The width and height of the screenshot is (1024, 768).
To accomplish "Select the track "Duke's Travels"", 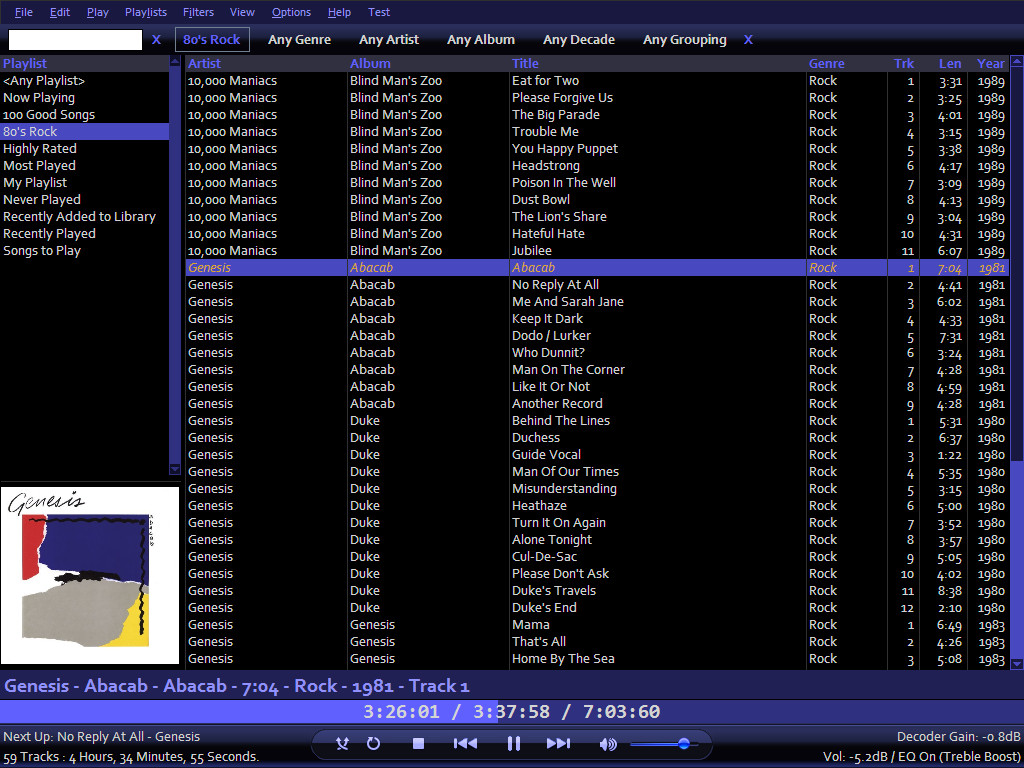I will 598,590.
